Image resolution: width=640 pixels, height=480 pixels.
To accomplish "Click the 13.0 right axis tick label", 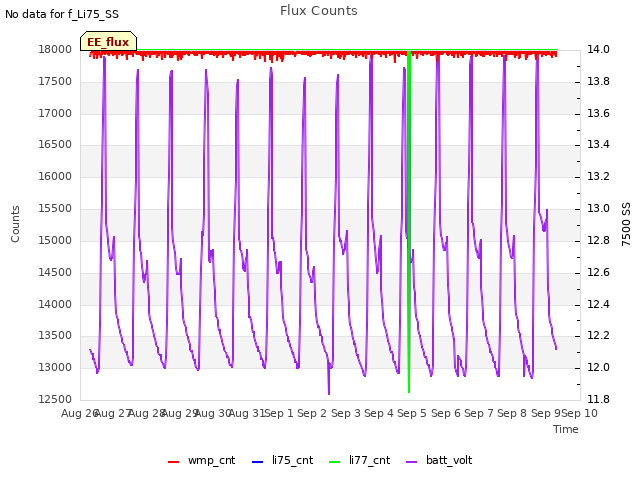I will coord(598,209).
